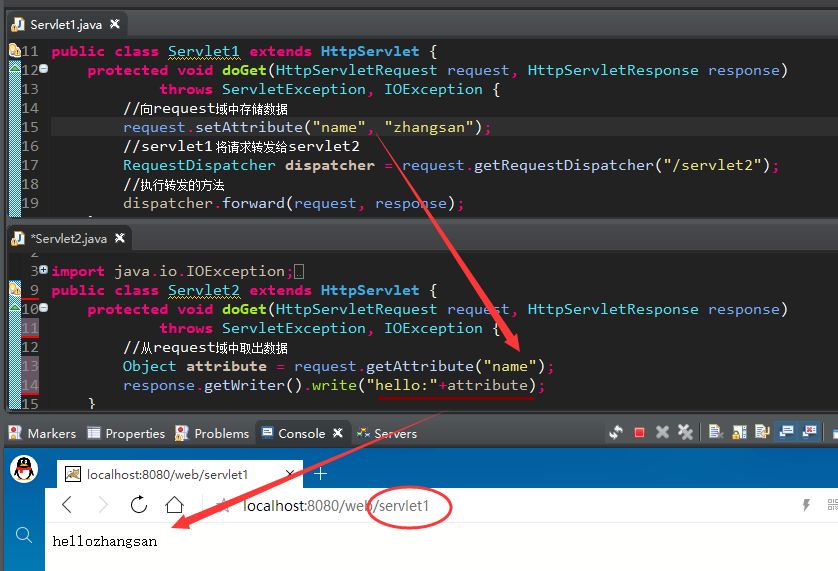This screenshot has height=571, width=838.
Task: Click the browser home icon
Action: point(175,505)
